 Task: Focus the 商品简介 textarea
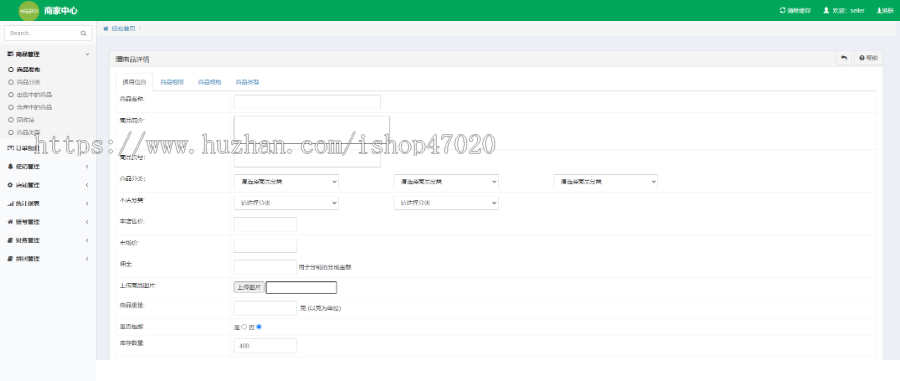312,129
